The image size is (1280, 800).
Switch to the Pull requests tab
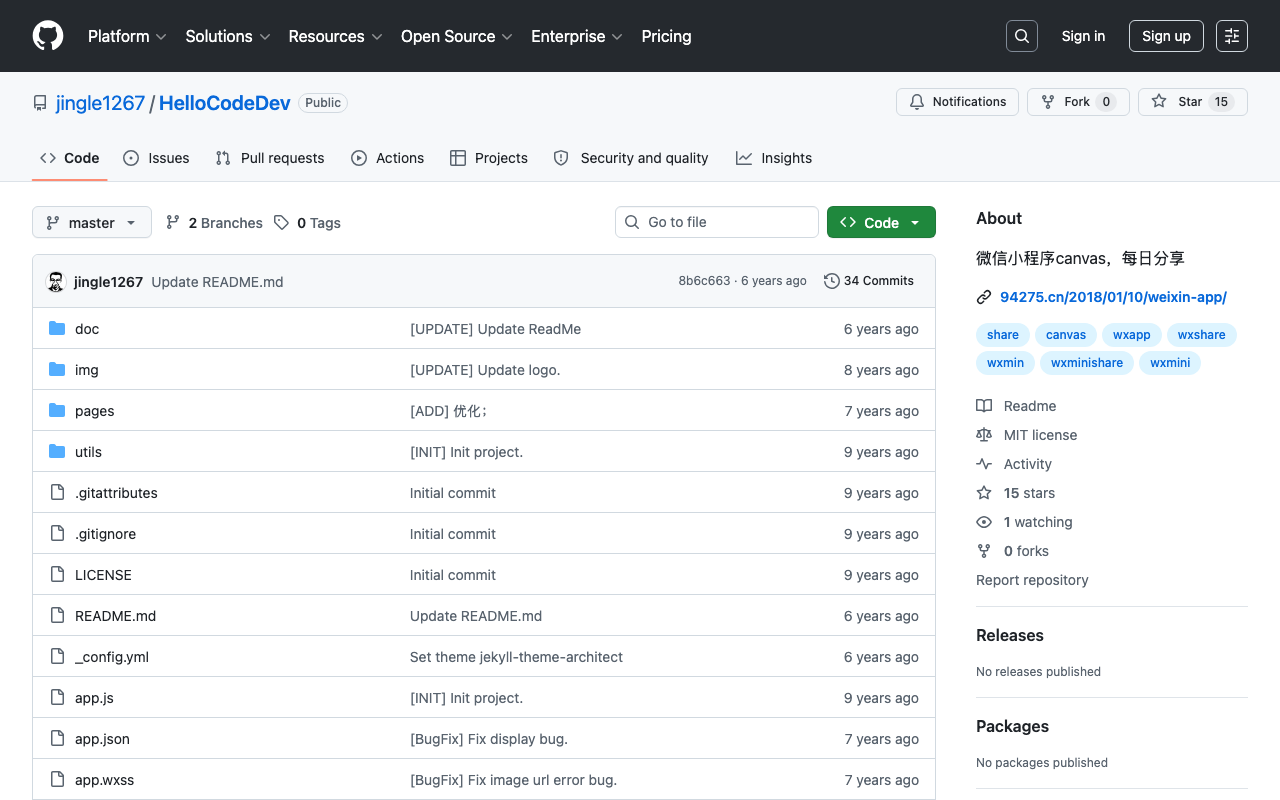[x=270, y=158]
